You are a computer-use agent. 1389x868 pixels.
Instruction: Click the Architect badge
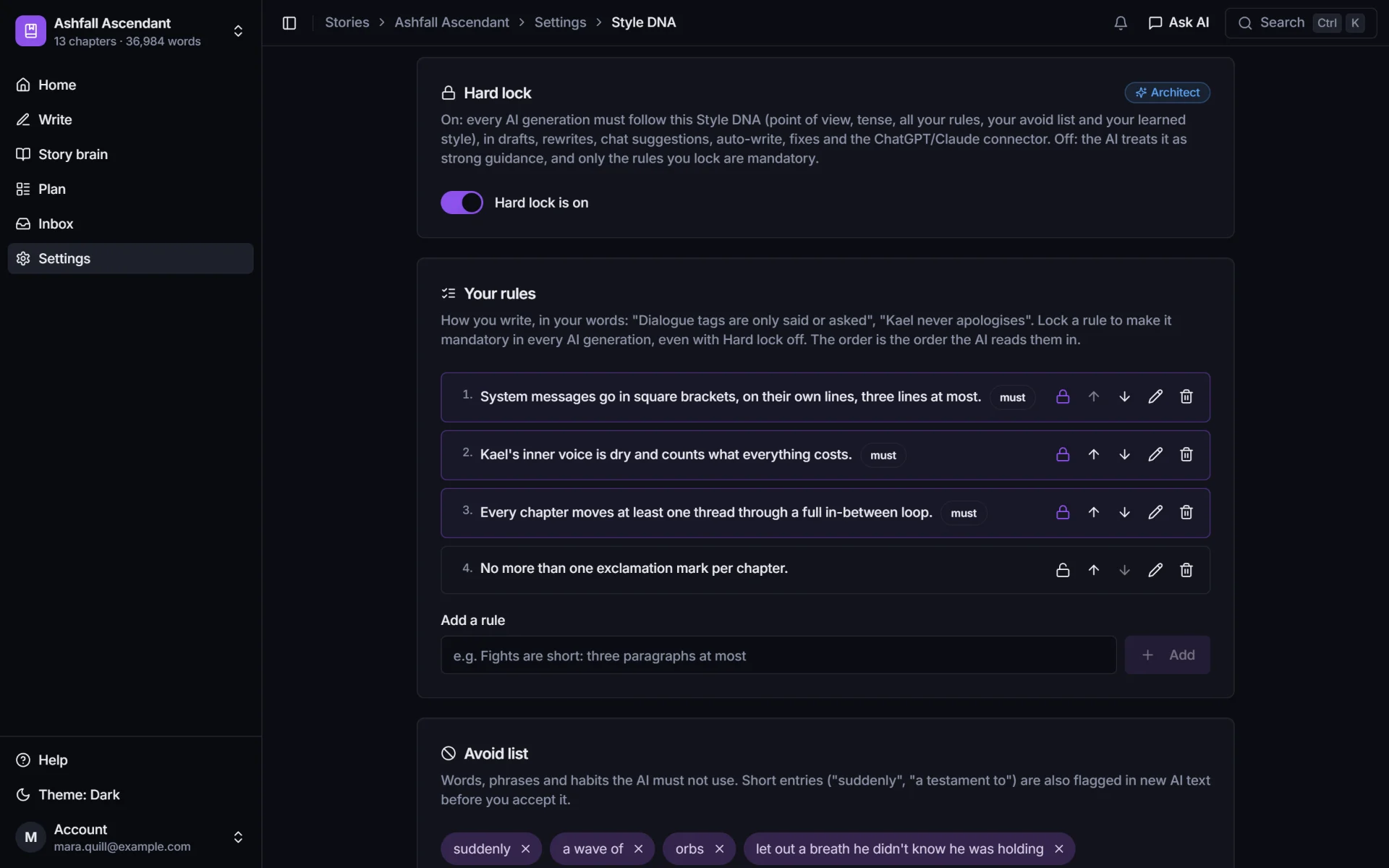point(1167,93)
